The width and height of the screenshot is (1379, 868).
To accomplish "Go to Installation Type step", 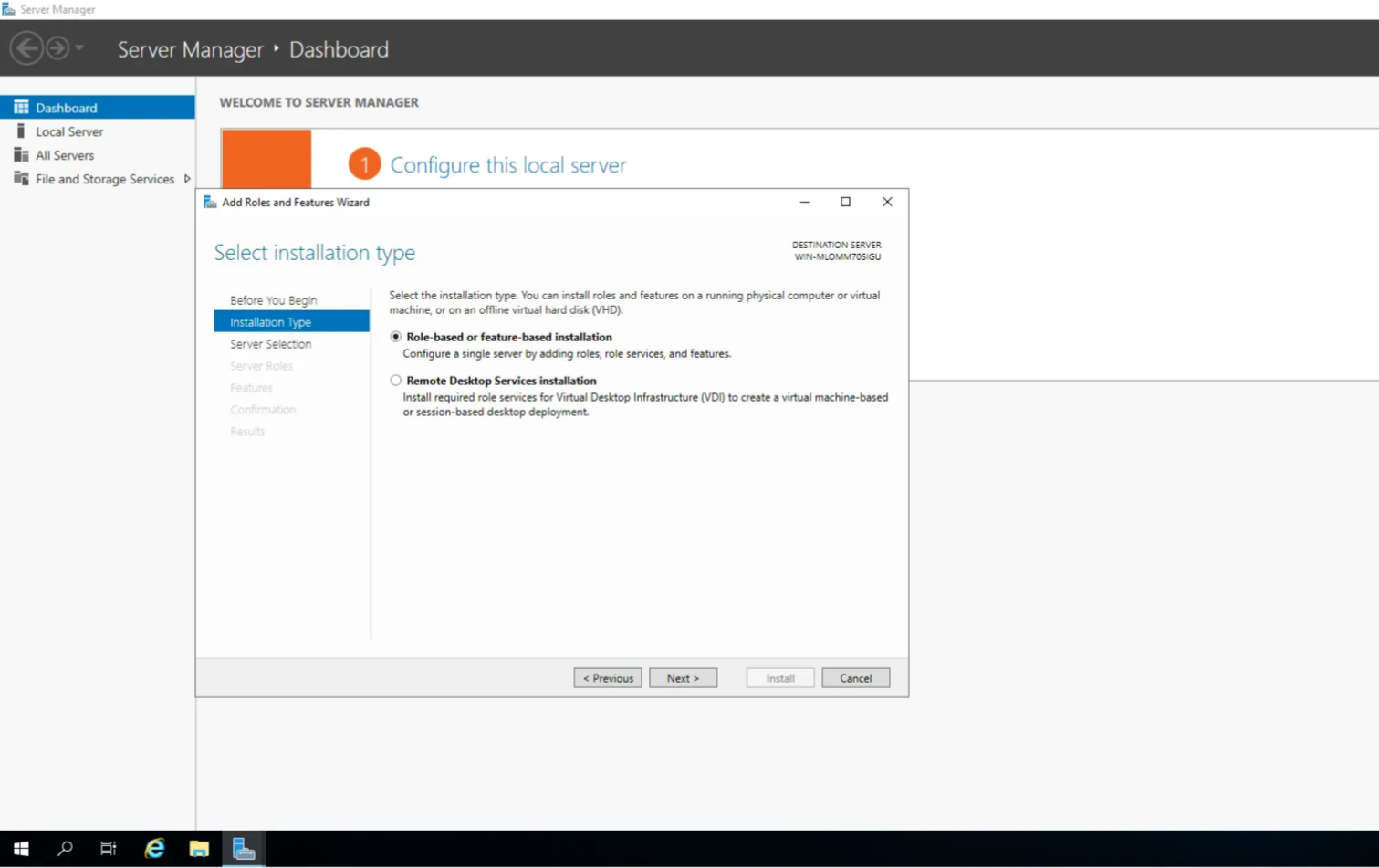I will pyautogui.click(x=291, y=321).
